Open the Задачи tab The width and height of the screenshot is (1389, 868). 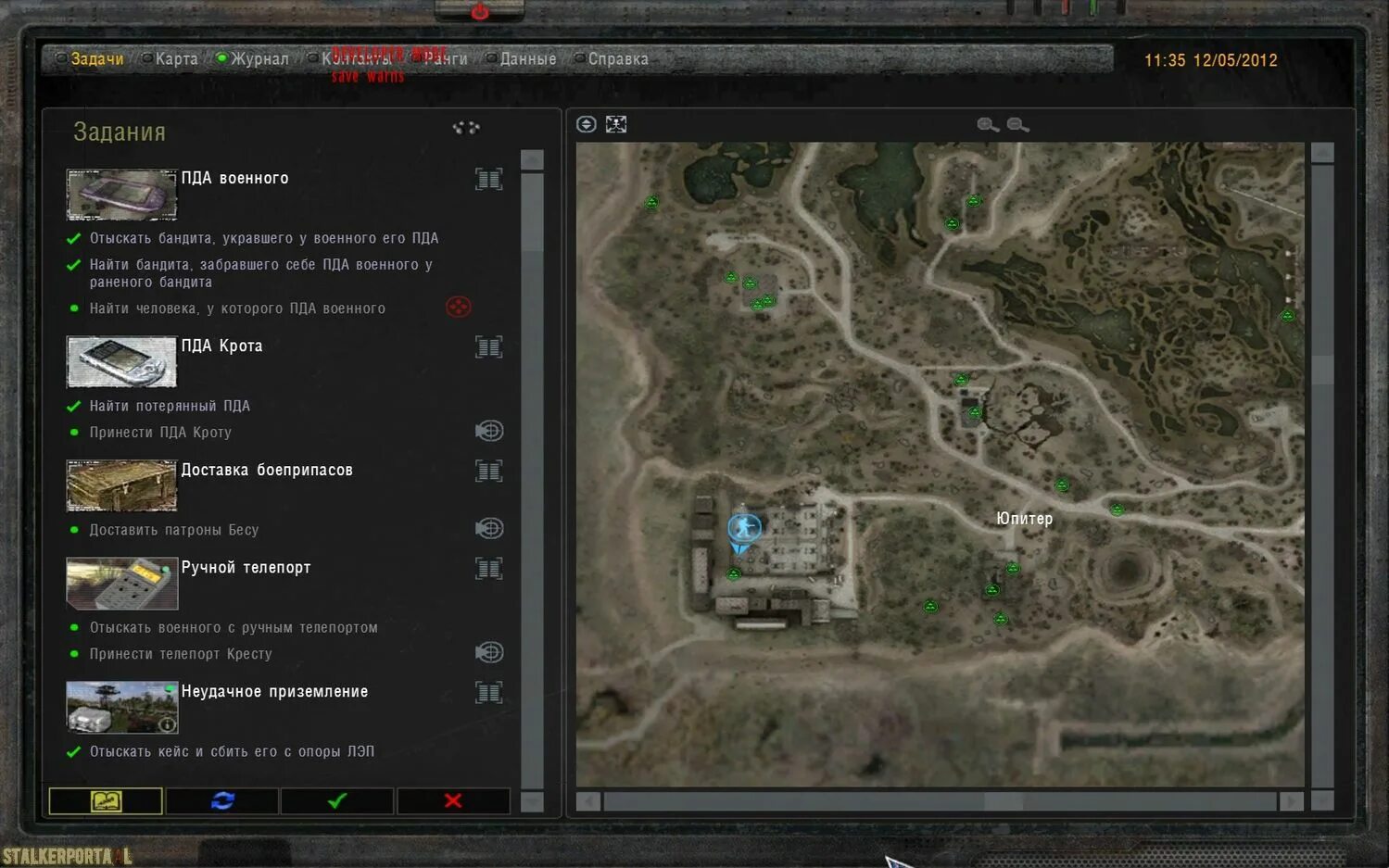[96, 59]
